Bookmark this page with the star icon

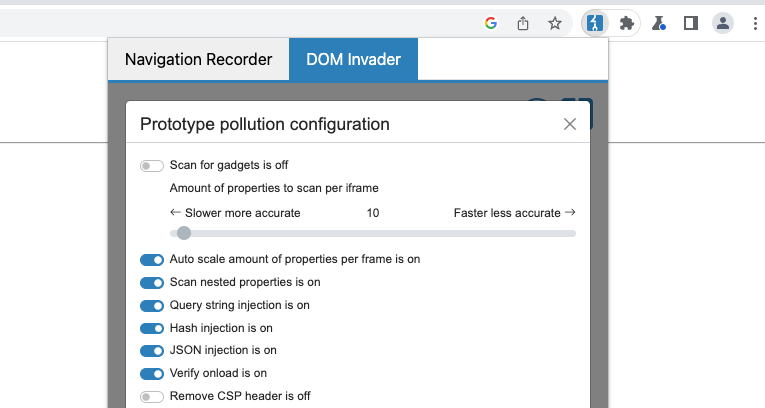point(555,23)
